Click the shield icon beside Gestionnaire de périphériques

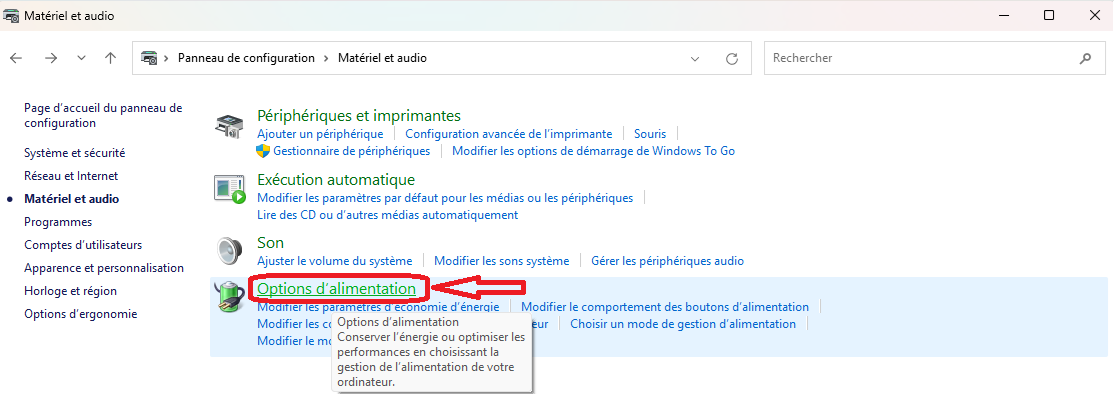point(264,151)
